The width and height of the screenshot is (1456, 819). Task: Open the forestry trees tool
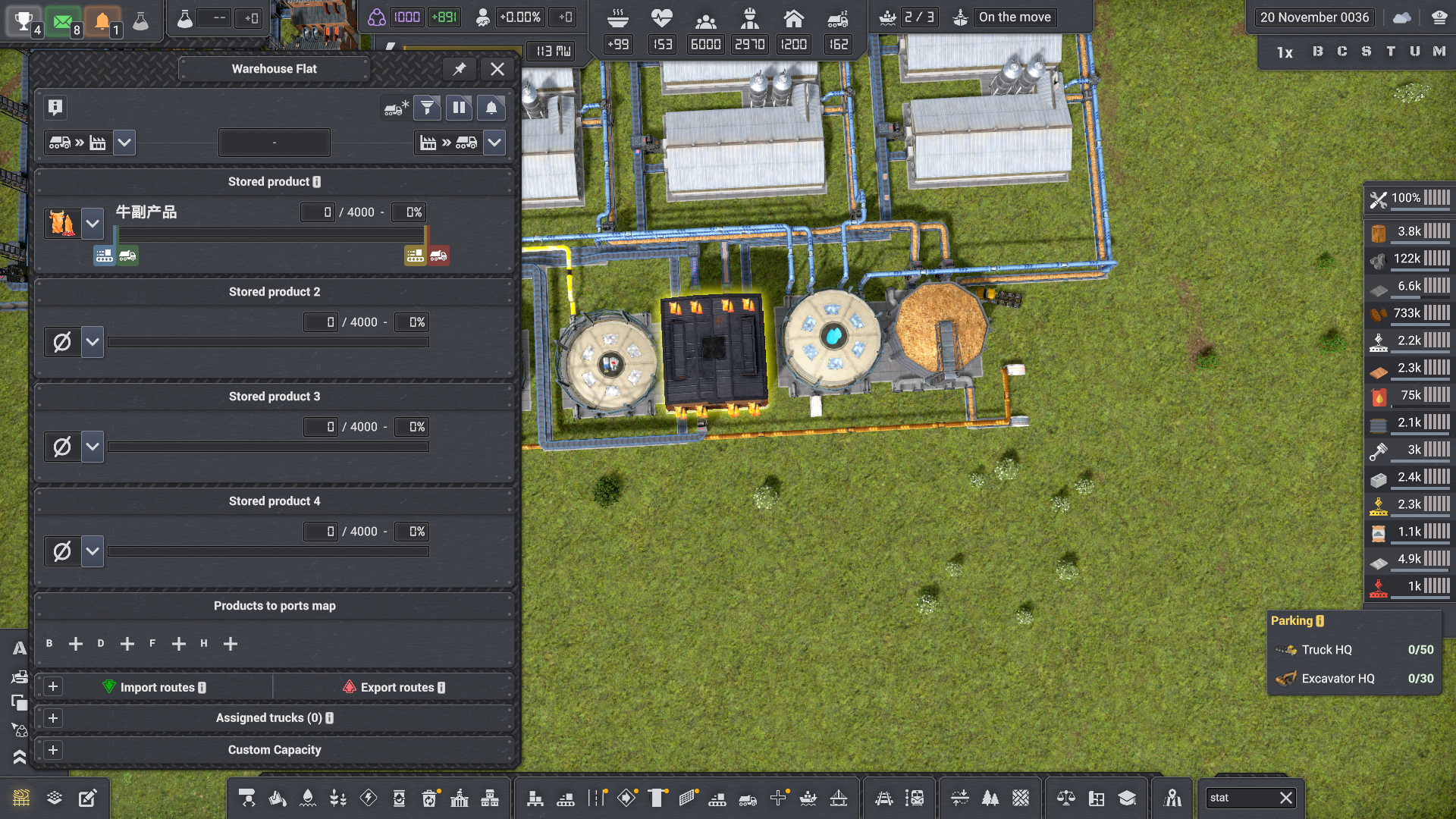pyautogui.click(x=990, y=798)
